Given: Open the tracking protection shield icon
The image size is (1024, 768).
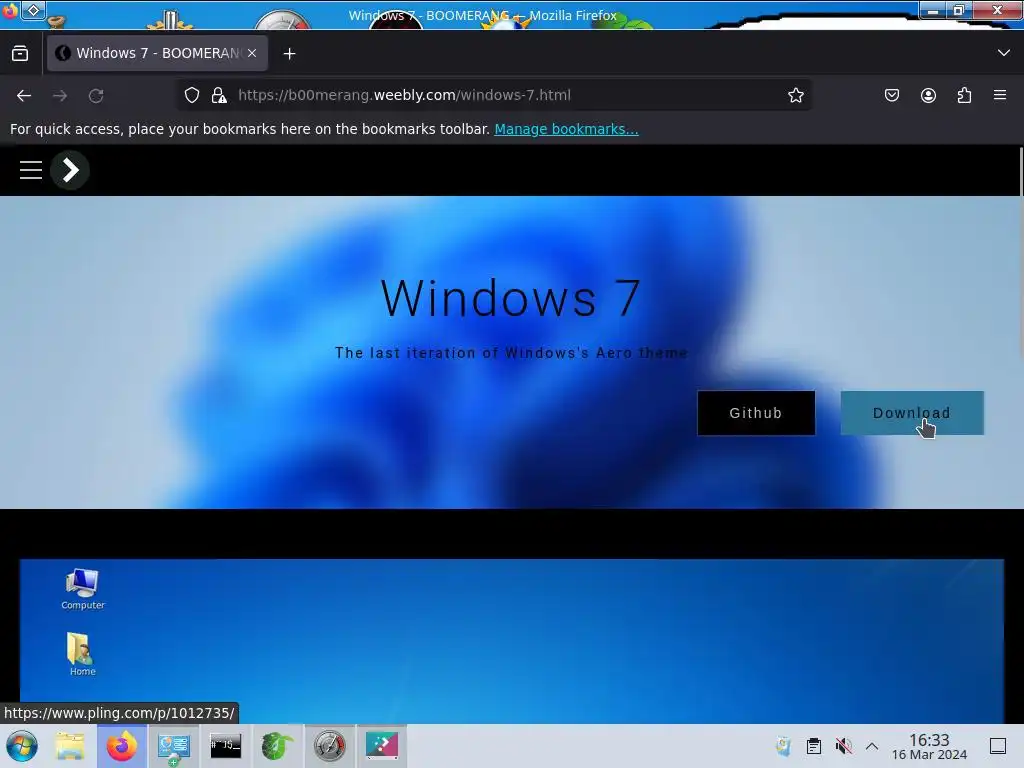Looking at the screenshot, I should tap(191, 95).
